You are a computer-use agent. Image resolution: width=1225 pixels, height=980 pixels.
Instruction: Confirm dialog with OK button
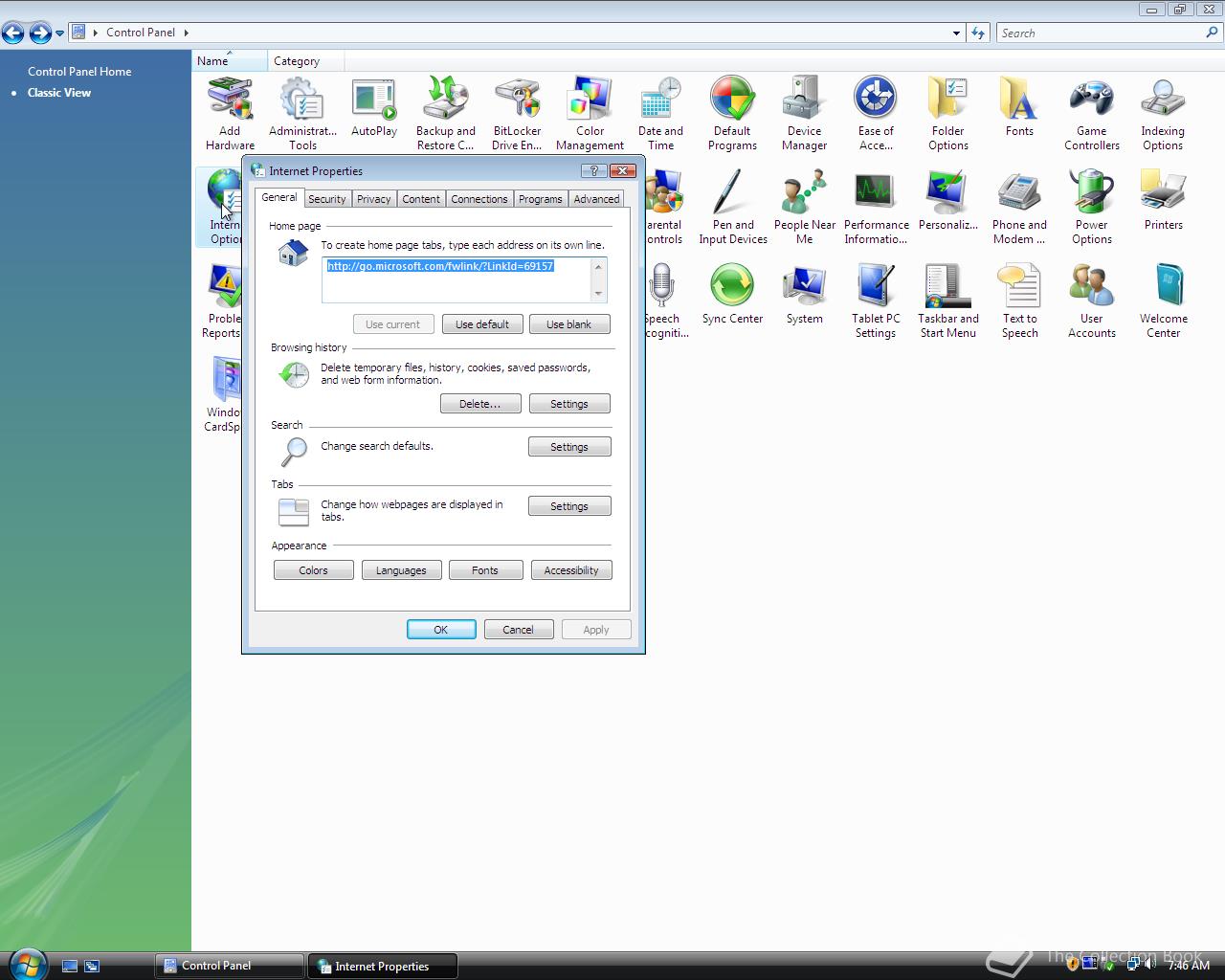(441, 630)
